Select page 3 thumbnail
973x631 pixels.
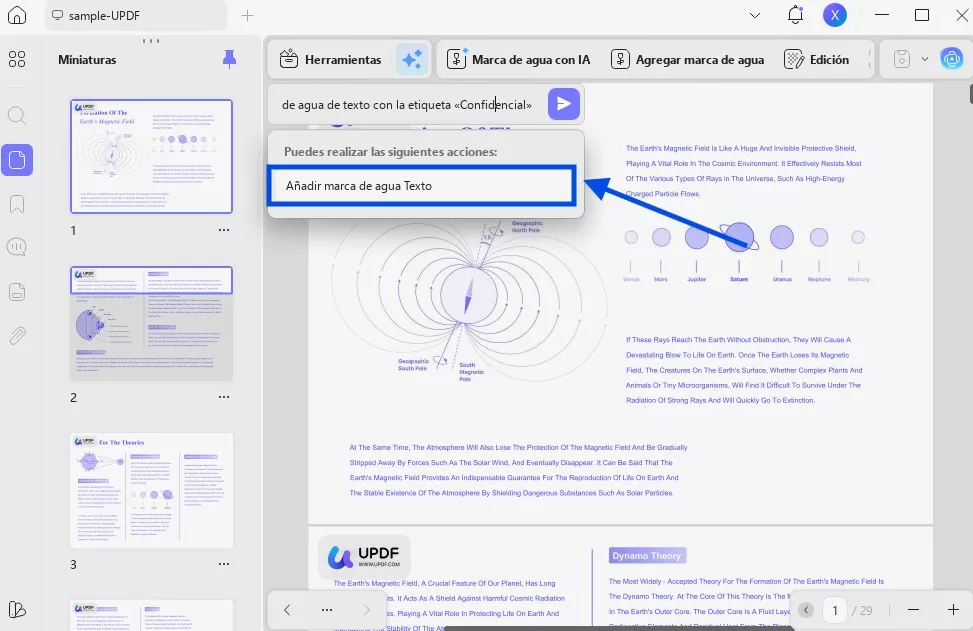pos(151,491)
